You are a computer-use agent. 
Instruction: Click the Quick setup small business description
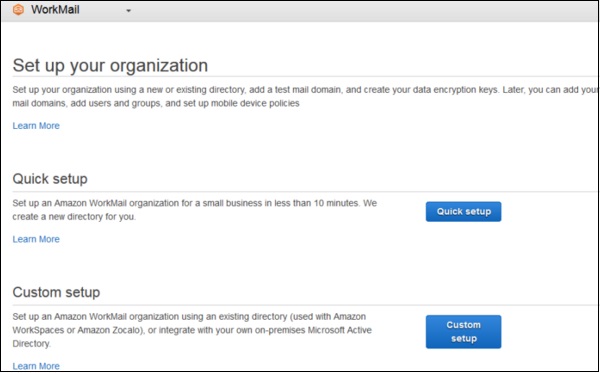click(x=194, y=210)
